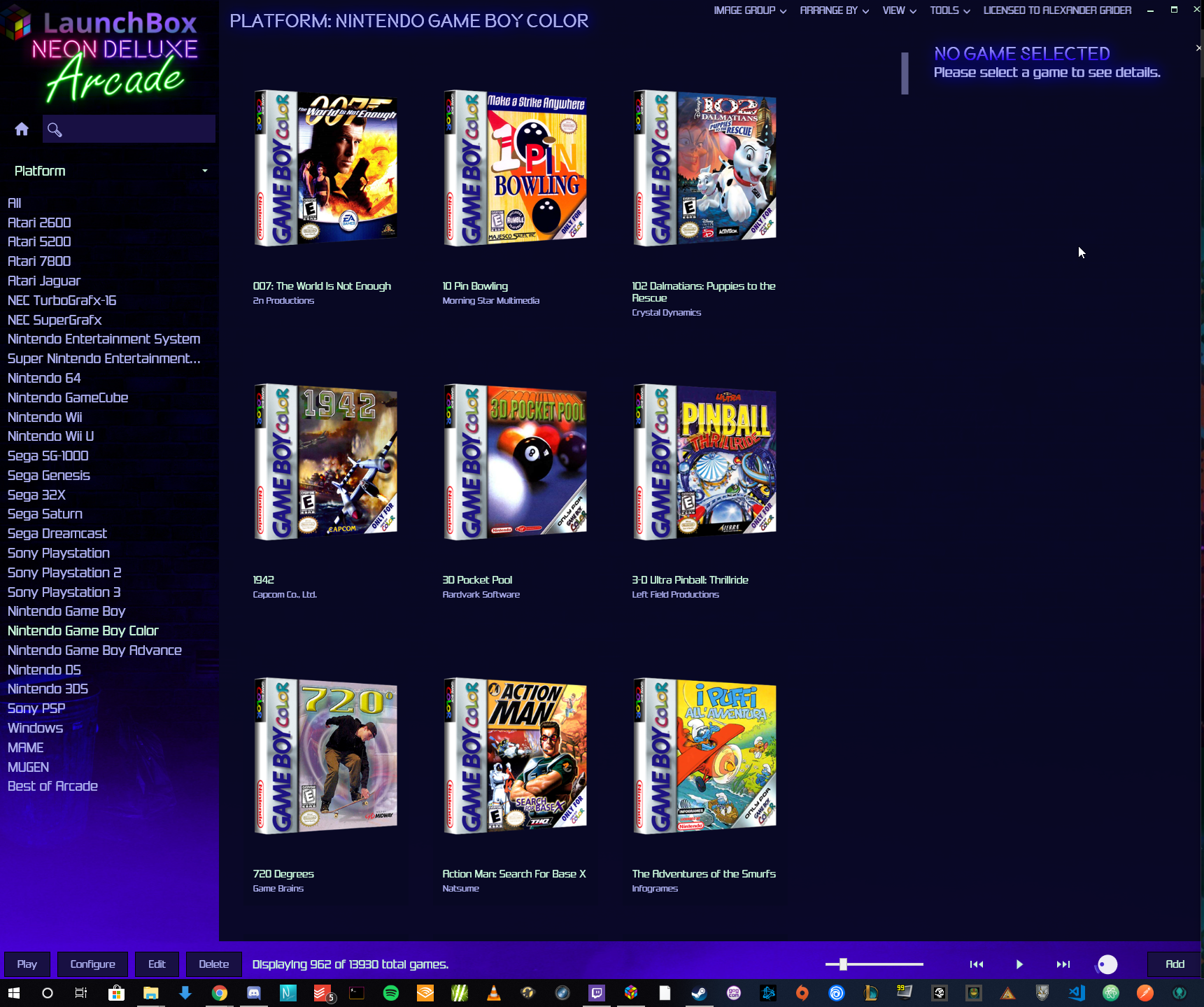Screen dimensions: 1204x1007
Task: Skip to previous music track
Action: (x=977, y=964)
